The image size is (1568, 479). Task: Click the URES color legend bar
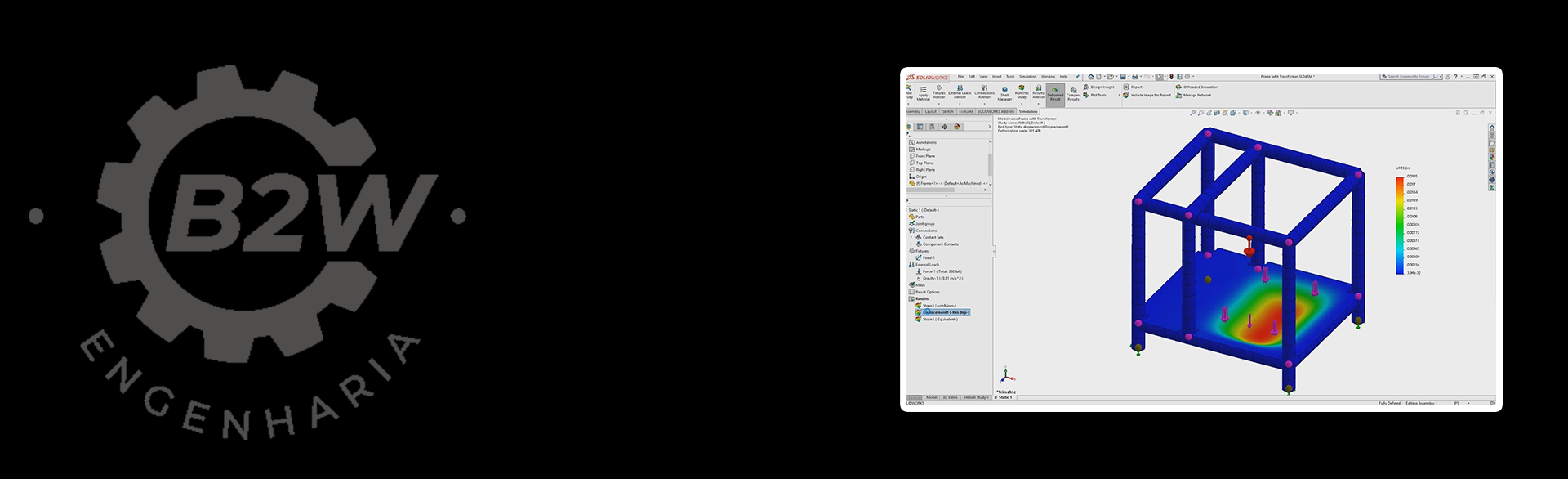[x=1400, y=225]
